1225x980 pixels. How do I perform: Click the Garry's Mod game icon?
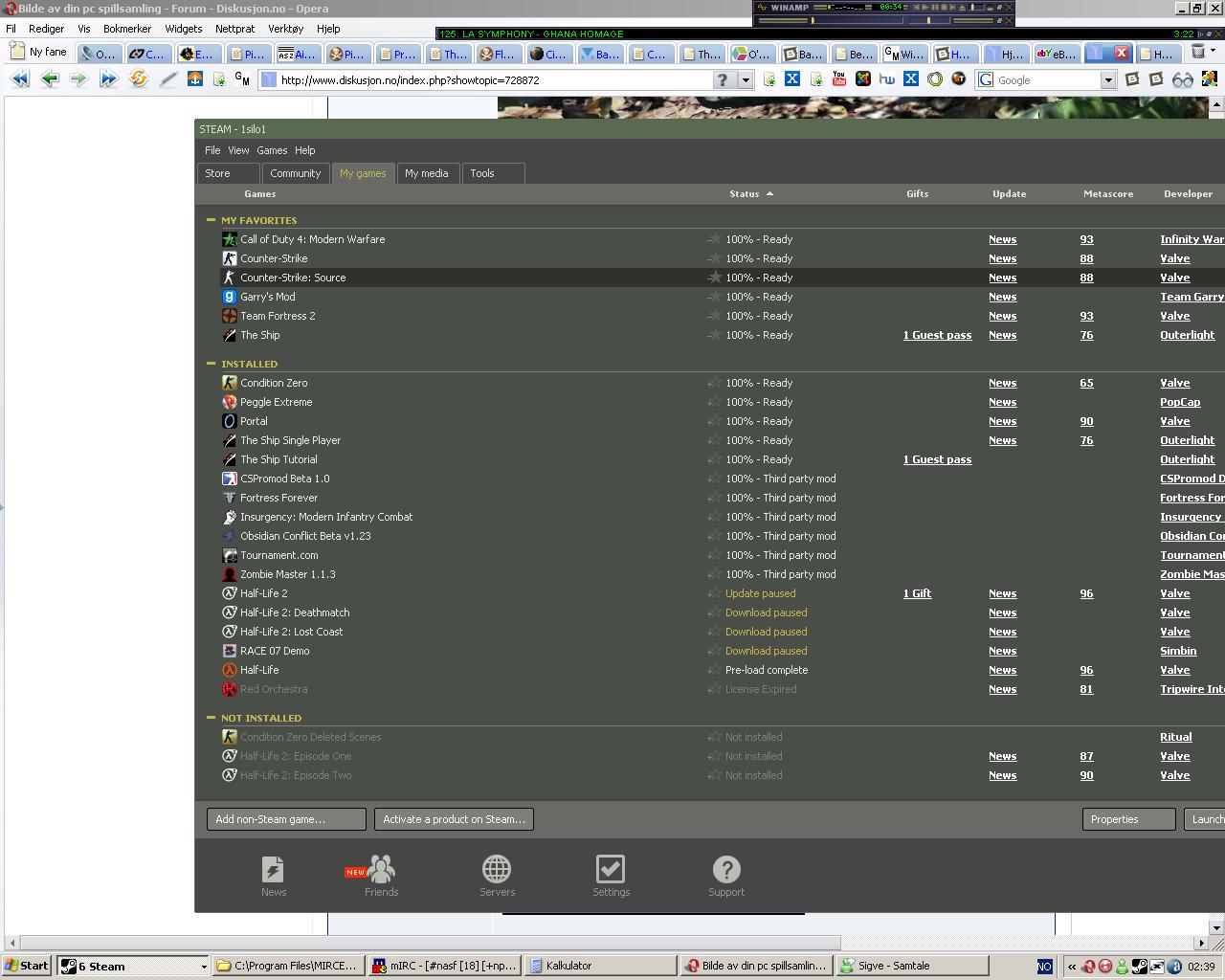230,297
